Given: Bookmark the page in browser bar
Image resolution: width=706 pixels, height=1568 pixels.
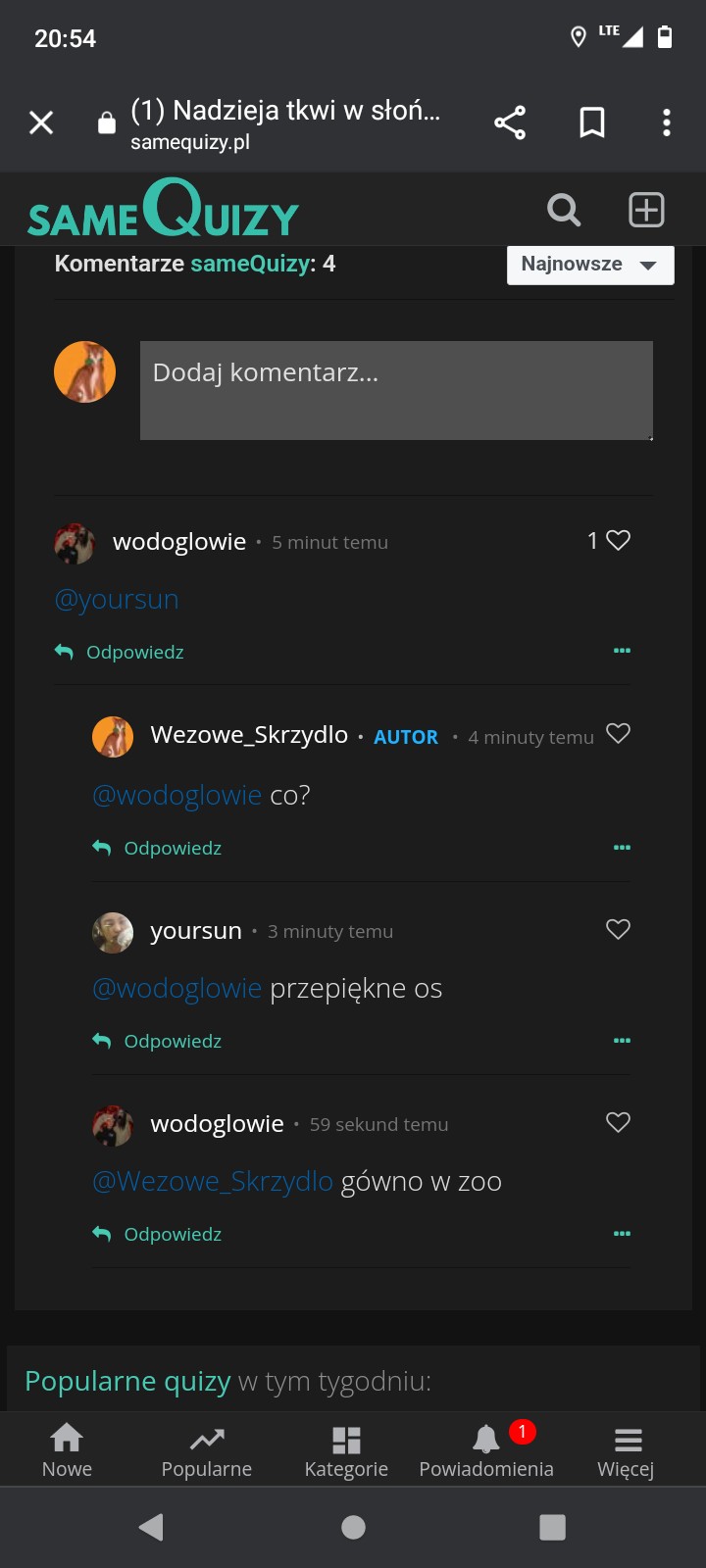Looking at the screenshot, I should [592, 122].
